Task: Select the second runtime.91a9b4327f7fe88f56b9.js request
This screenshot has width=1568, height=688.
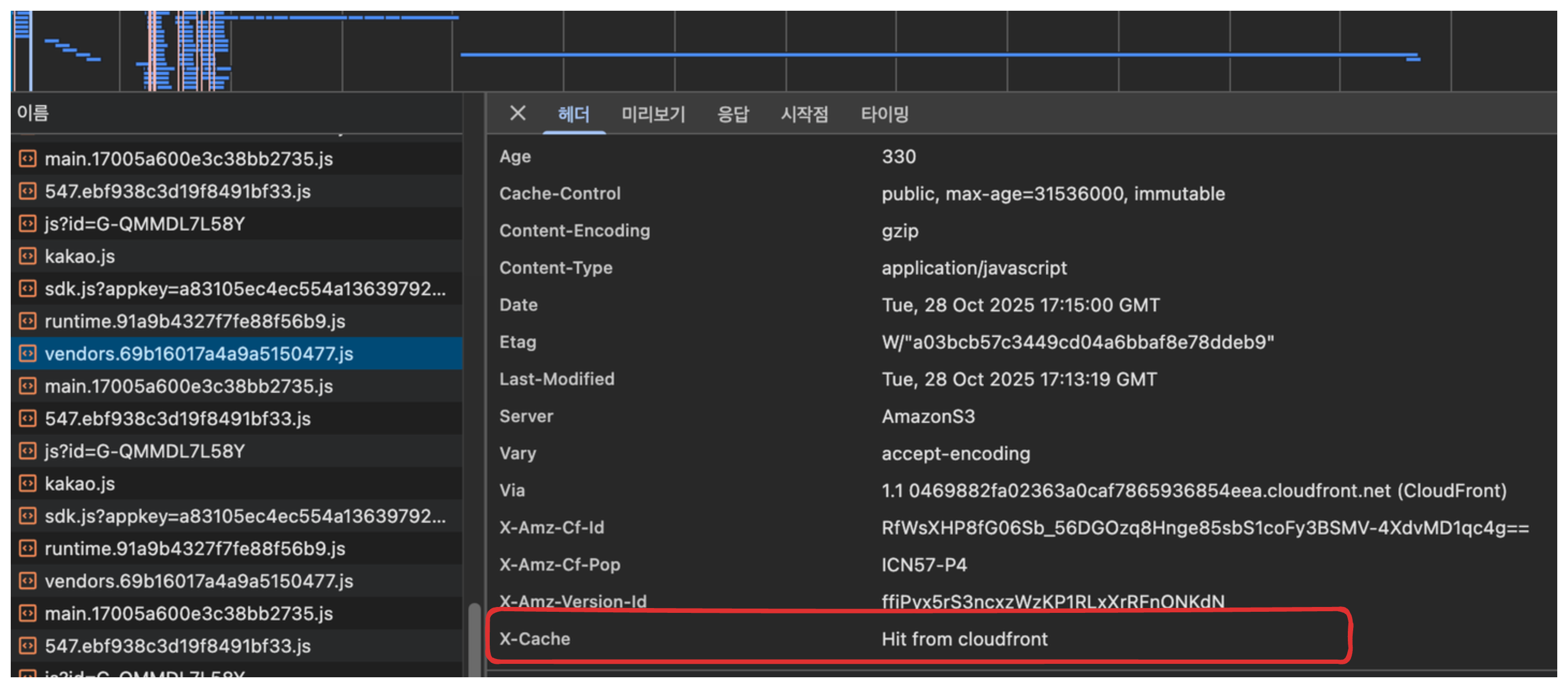Action: coord(195,548)
